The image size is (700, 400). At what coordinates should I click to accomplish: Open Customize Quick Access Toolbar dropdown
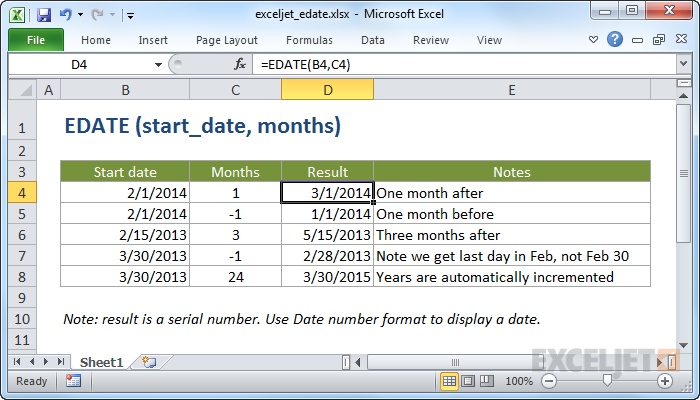click(131, 16)
